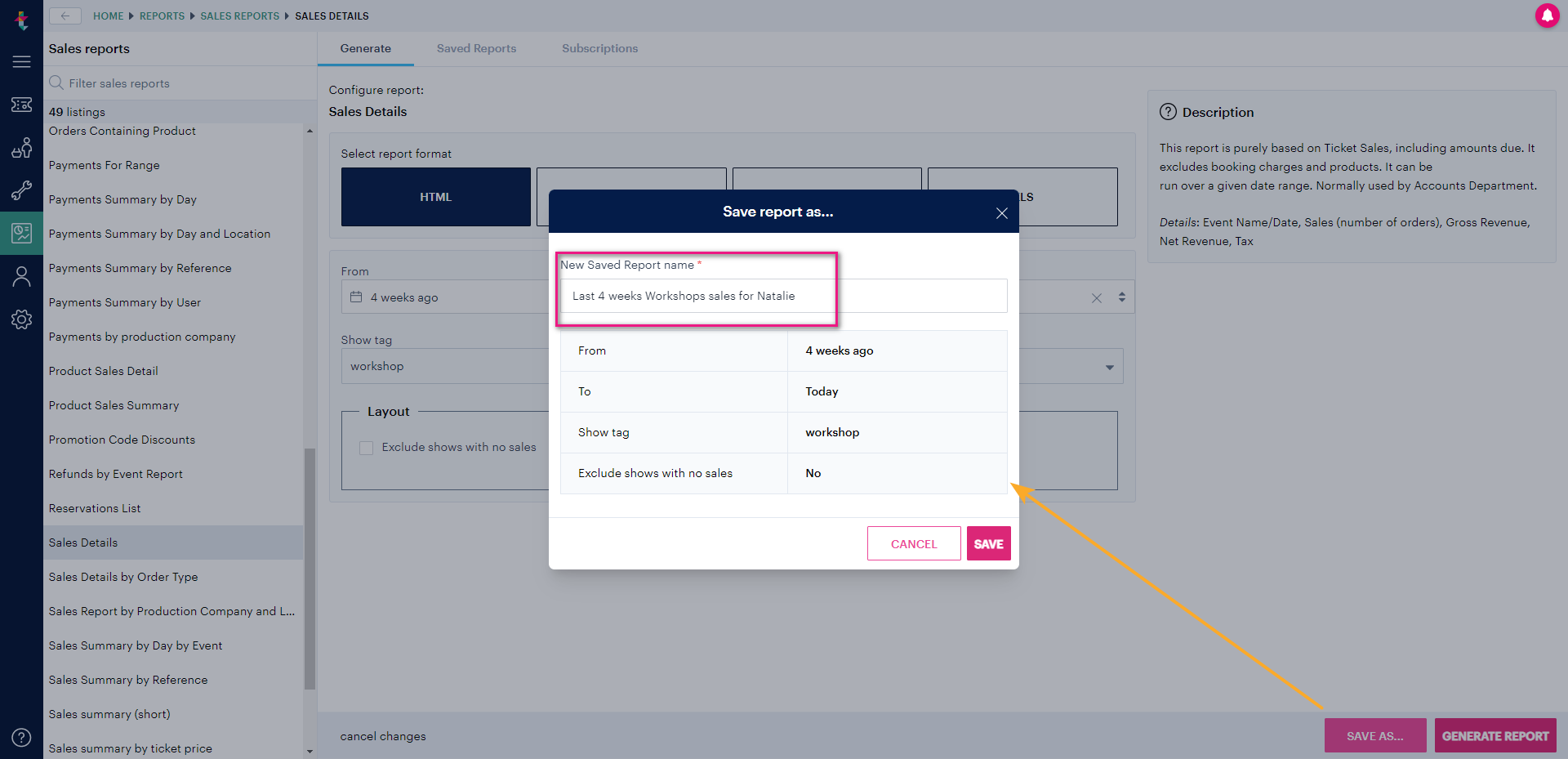Viewport: 1568px width, 759px height.
Task: Click the cancel changes link
Action: [x=383, y=736]
